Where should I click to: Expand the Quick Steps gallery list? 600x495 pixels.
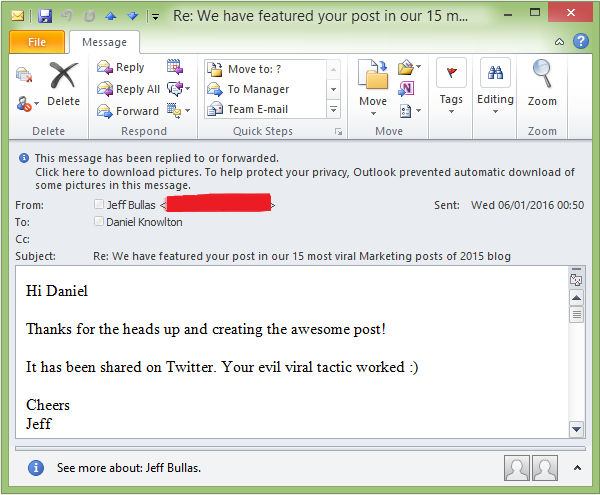pos(334,109)
